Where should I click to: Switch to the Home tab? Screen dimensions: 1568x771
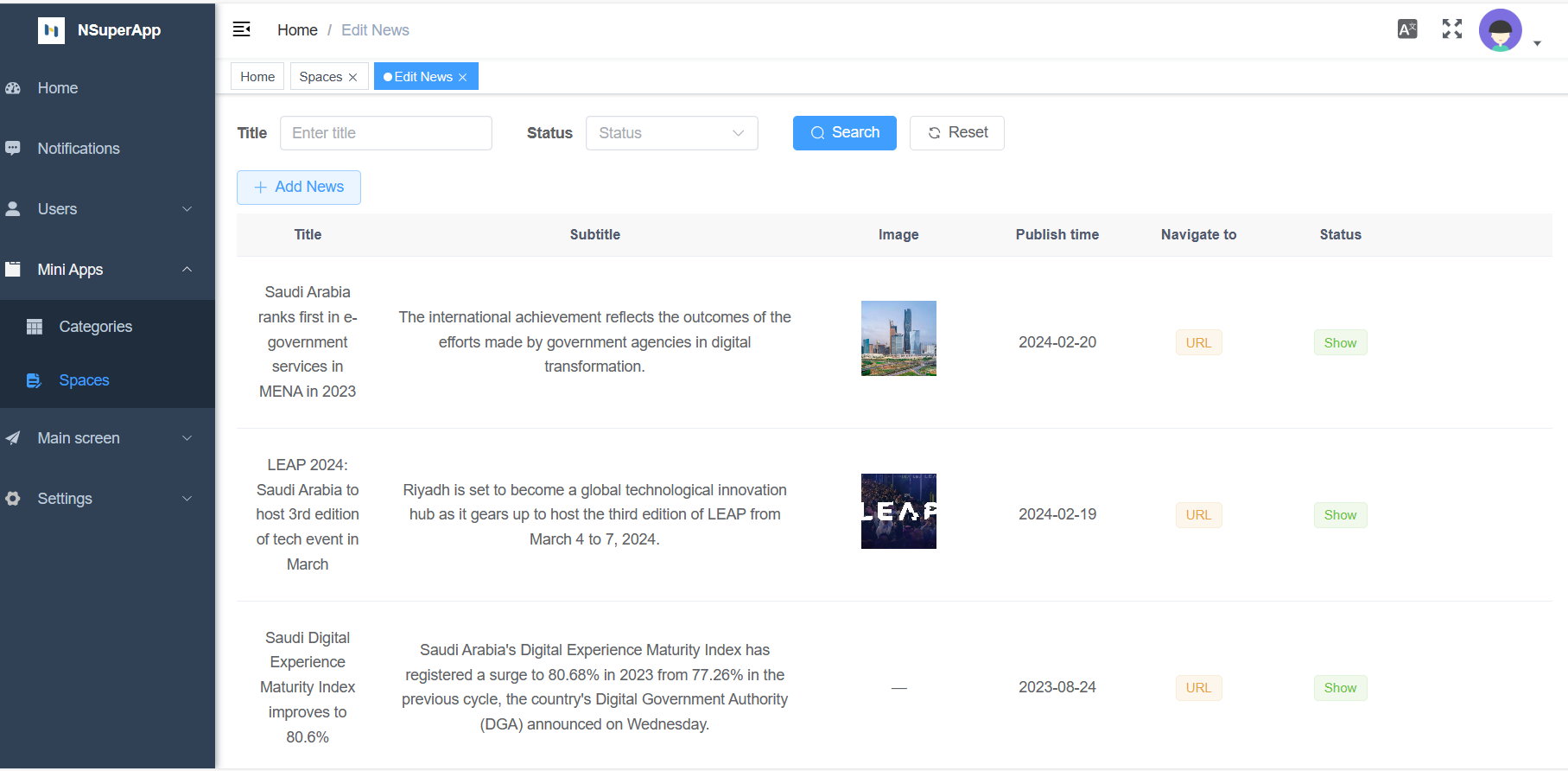click(x=257, y=77)
